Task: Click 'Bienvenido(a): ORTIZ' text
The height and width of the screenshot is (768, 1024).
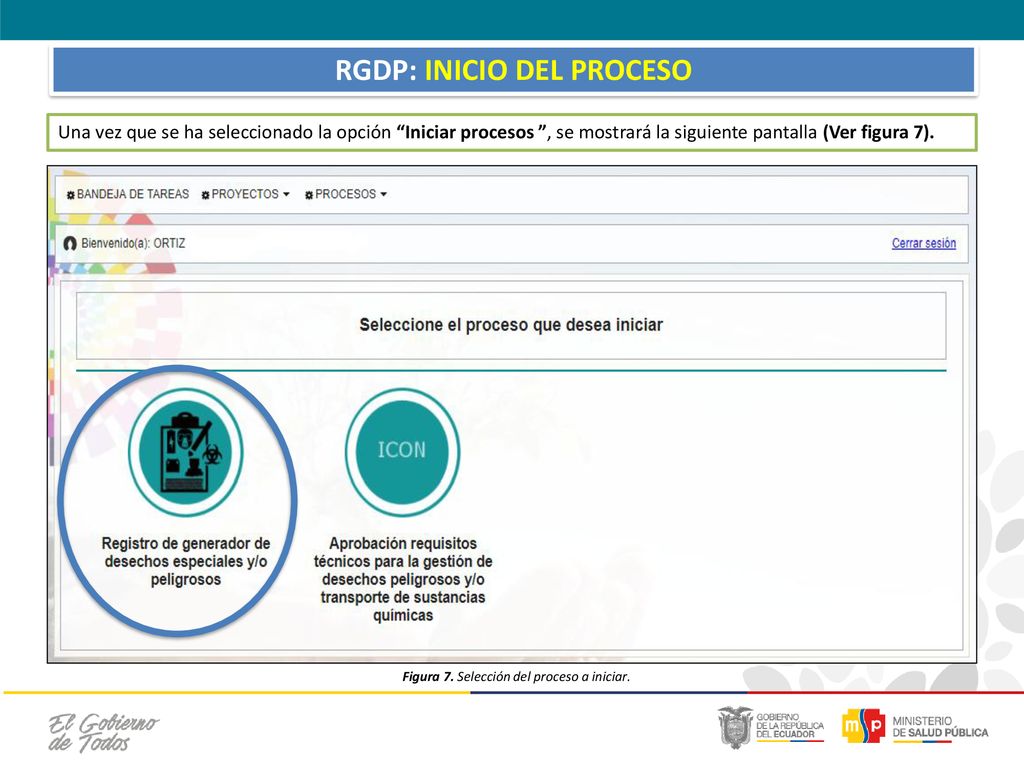Action: coord(133,243)
